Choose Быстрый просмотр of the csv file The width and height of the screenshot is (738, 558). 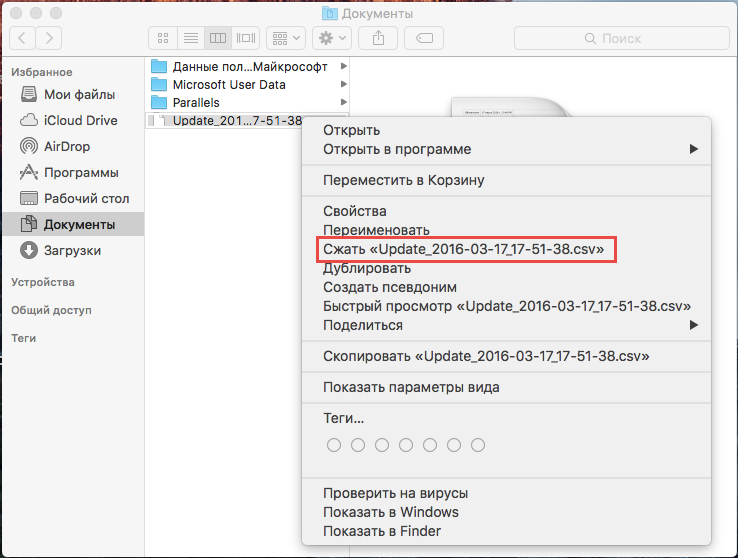click(506, 306)
